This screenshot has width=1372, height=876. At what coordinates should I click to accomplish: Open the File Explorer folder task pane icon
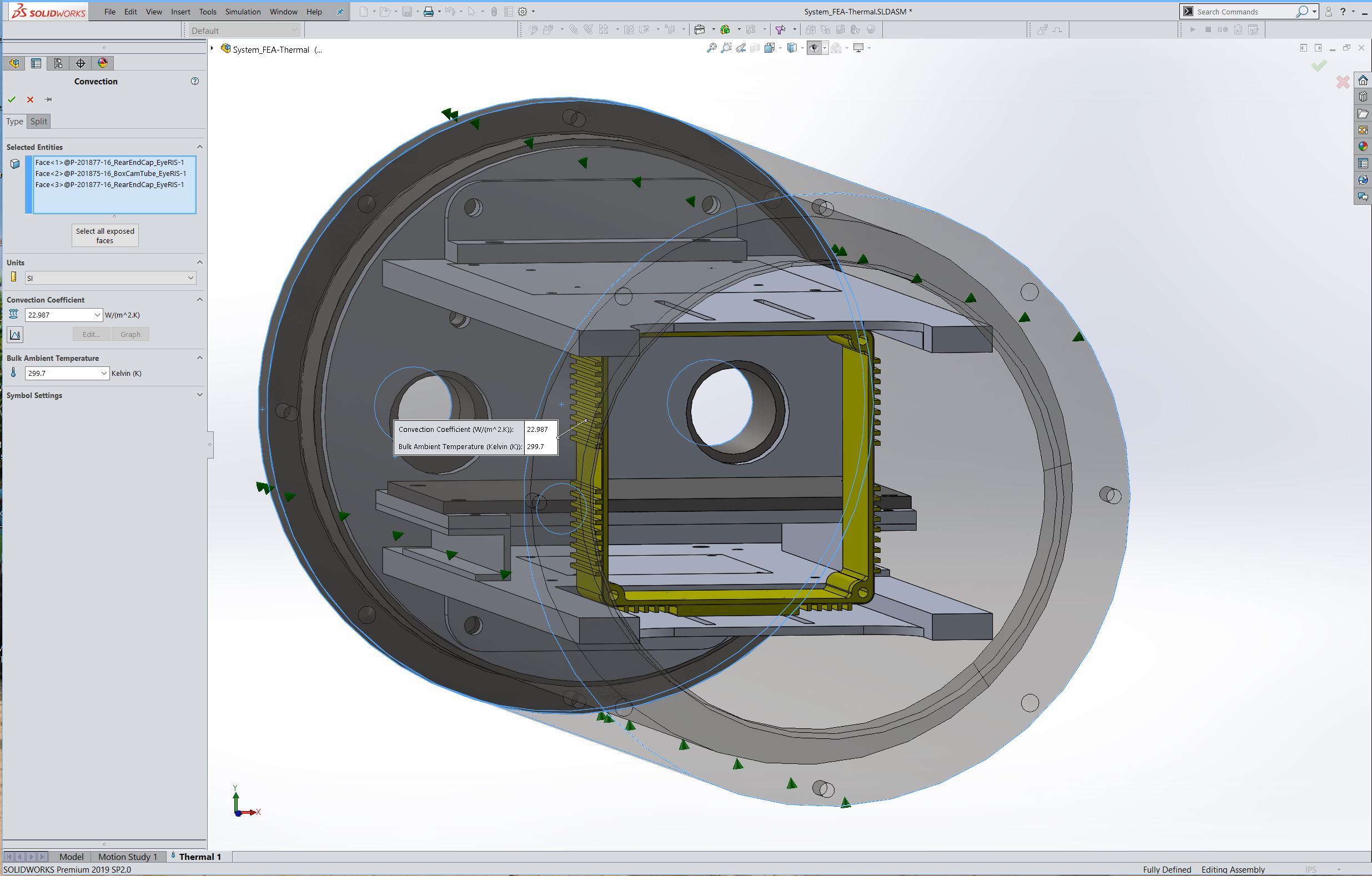click(x=1363, y=114)
